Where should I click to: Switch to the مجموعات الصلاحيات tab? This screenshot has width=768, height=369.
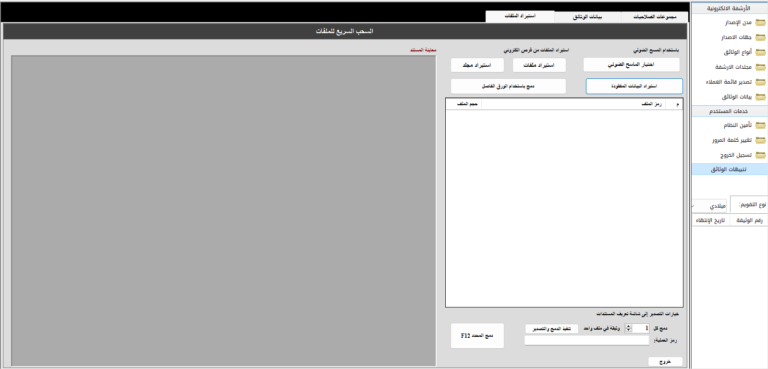coord(655,17)
